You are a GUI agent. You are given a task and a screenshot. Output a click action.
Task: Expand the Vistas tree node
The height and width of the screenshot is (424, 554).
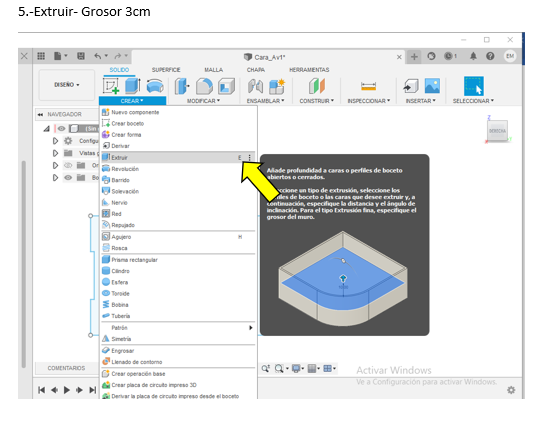[x=55, y=153]
